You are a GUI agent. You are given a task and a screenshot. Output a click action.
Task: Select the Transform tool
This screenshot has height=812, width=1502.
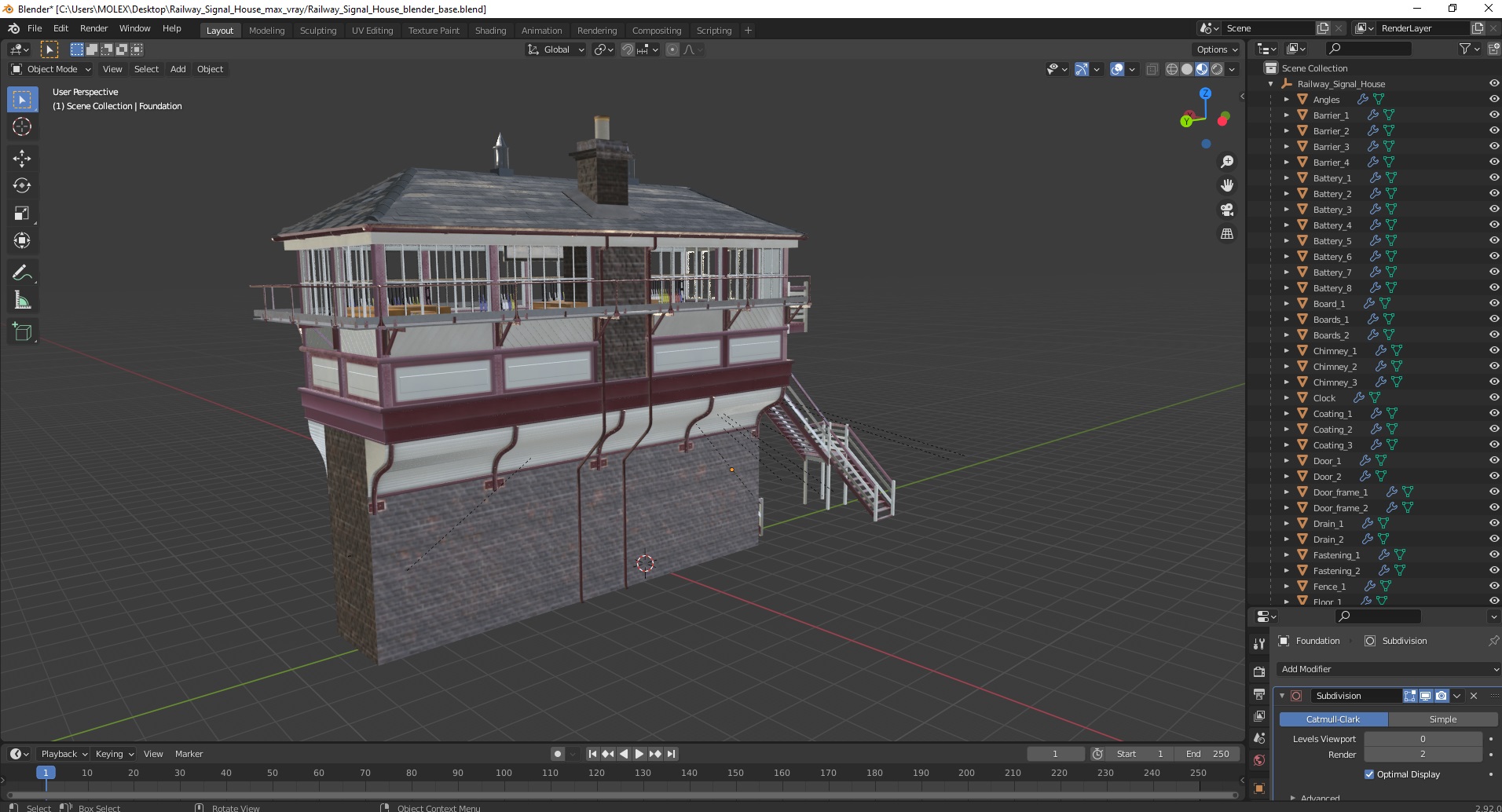pos(22,241)
